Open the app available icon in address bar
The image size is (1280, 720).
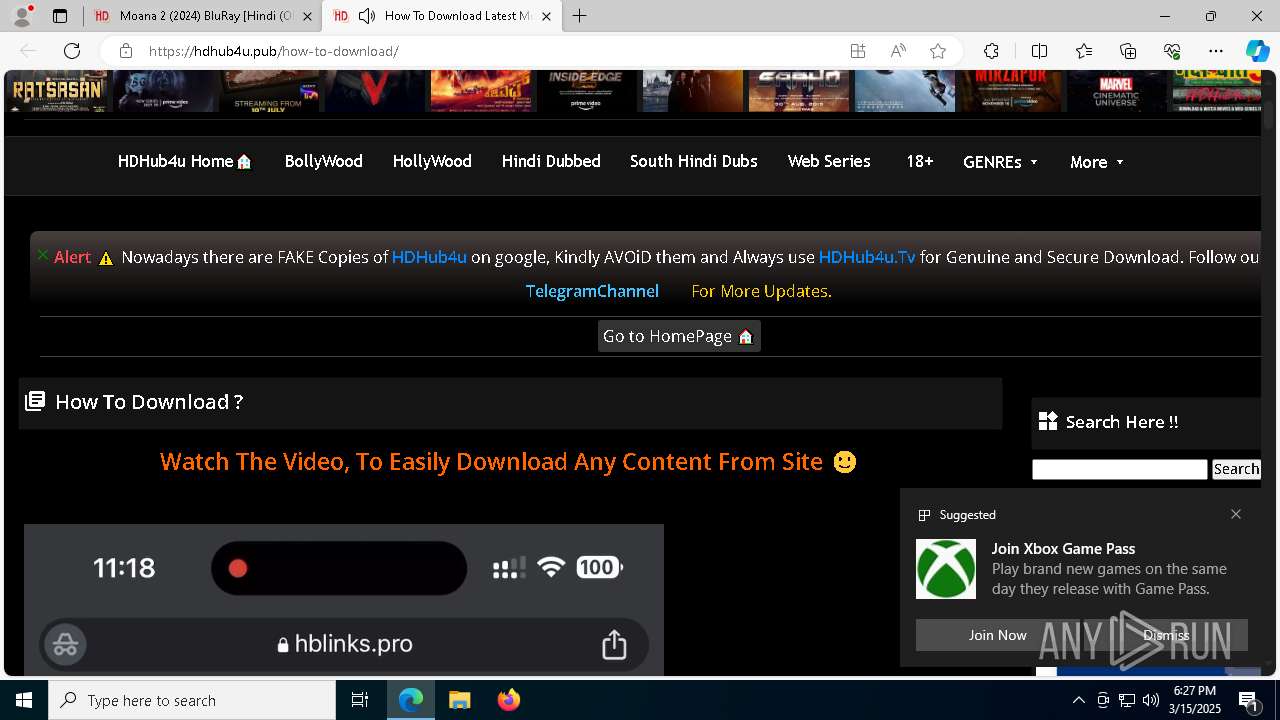pos(858,51)
